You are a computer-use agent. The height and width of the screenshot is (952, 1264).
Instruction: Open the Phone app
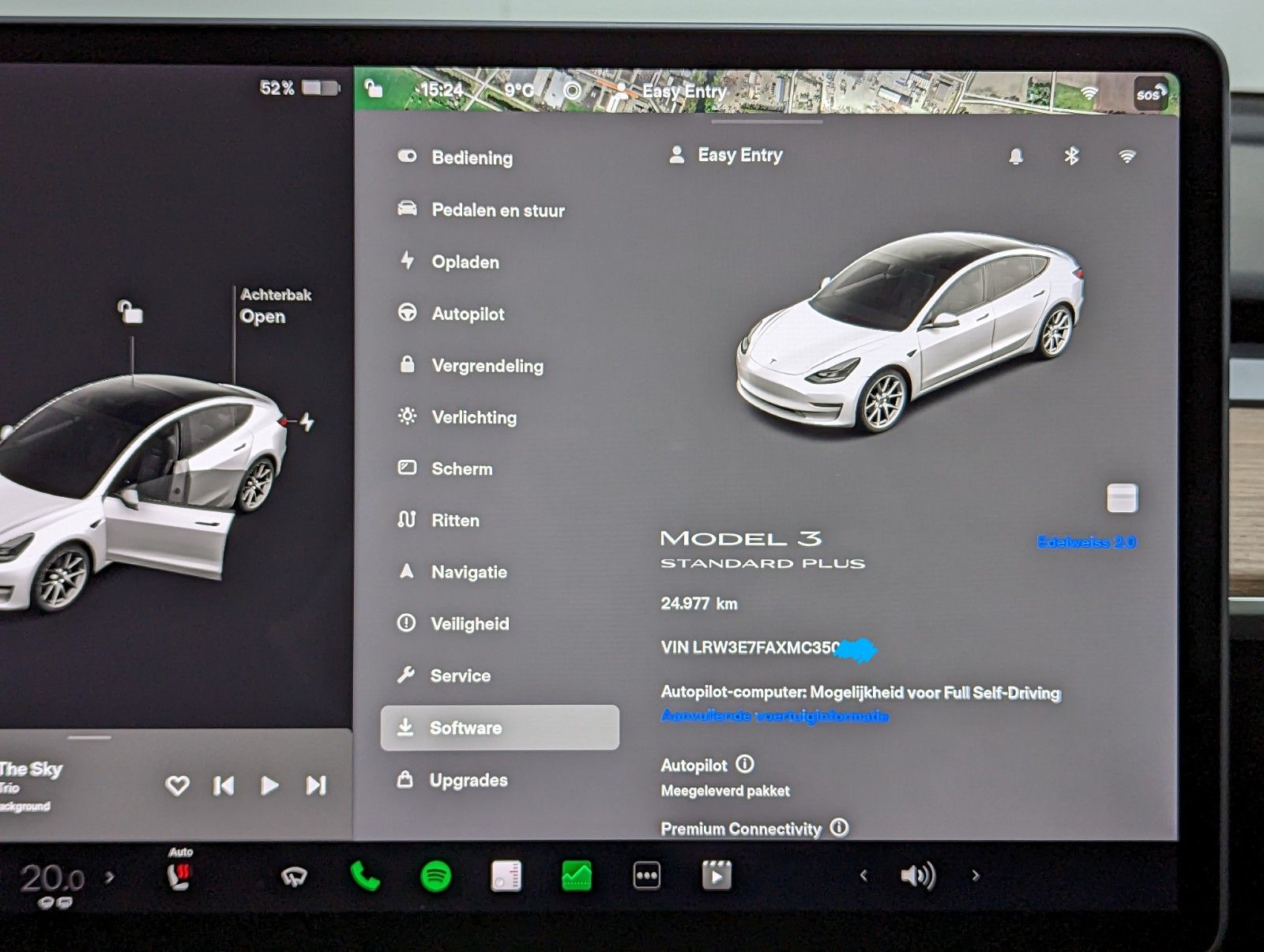pos(365,875)
